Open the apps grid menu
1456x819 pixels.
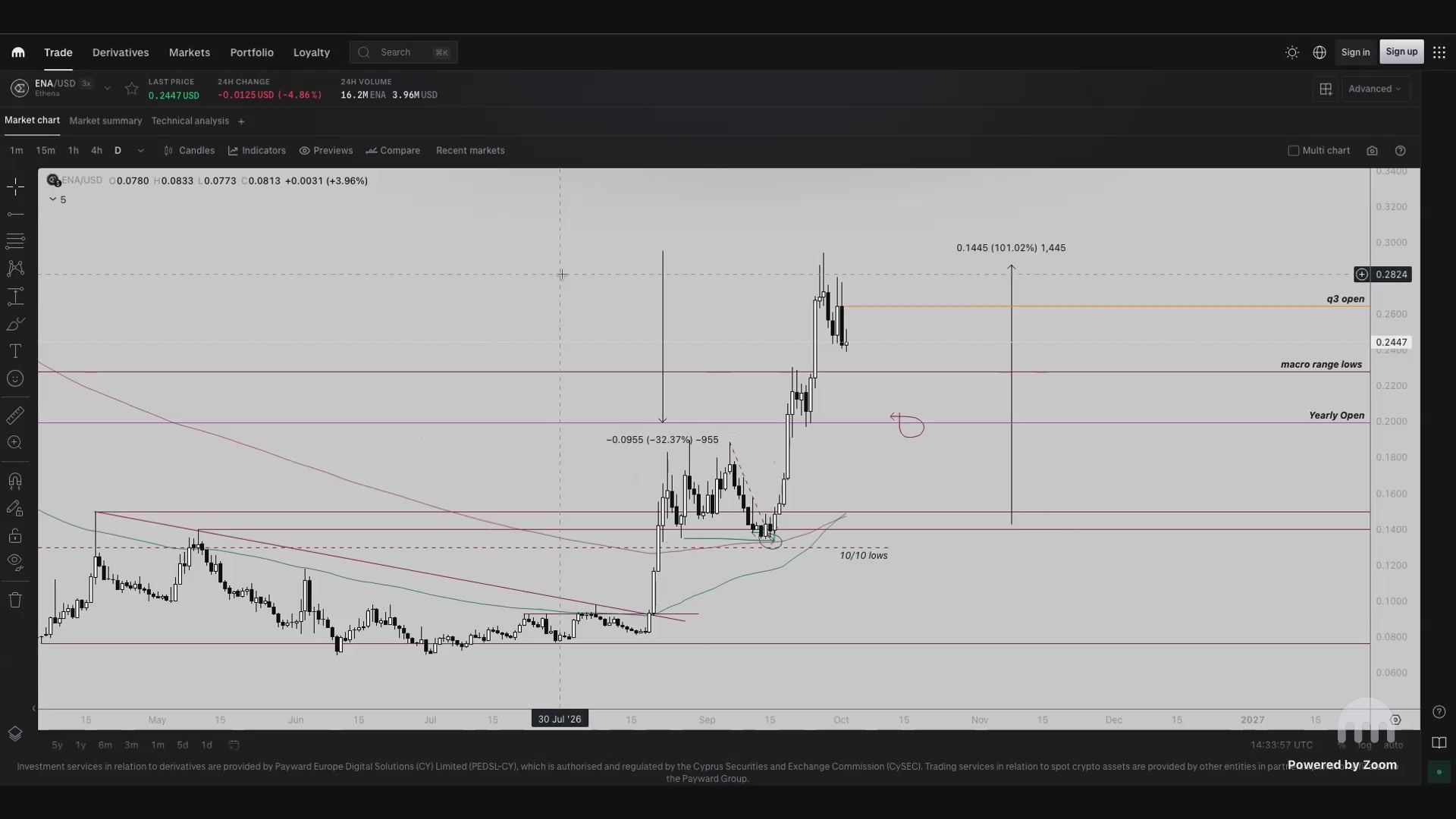click(x=1439, y=52)
